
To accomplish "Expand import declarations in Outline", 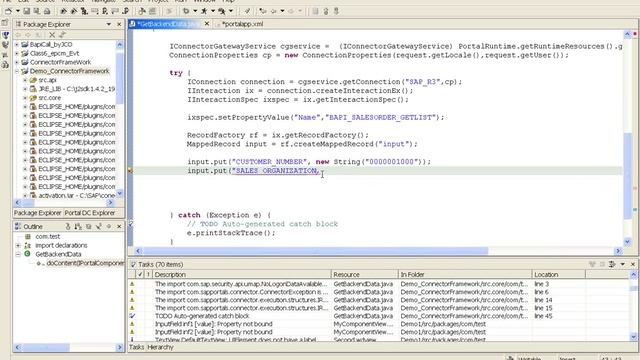I will click(18, 245).
